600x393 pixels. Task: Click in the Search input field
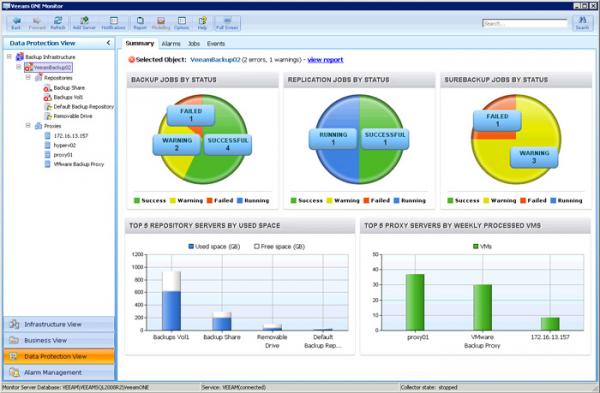525,23
